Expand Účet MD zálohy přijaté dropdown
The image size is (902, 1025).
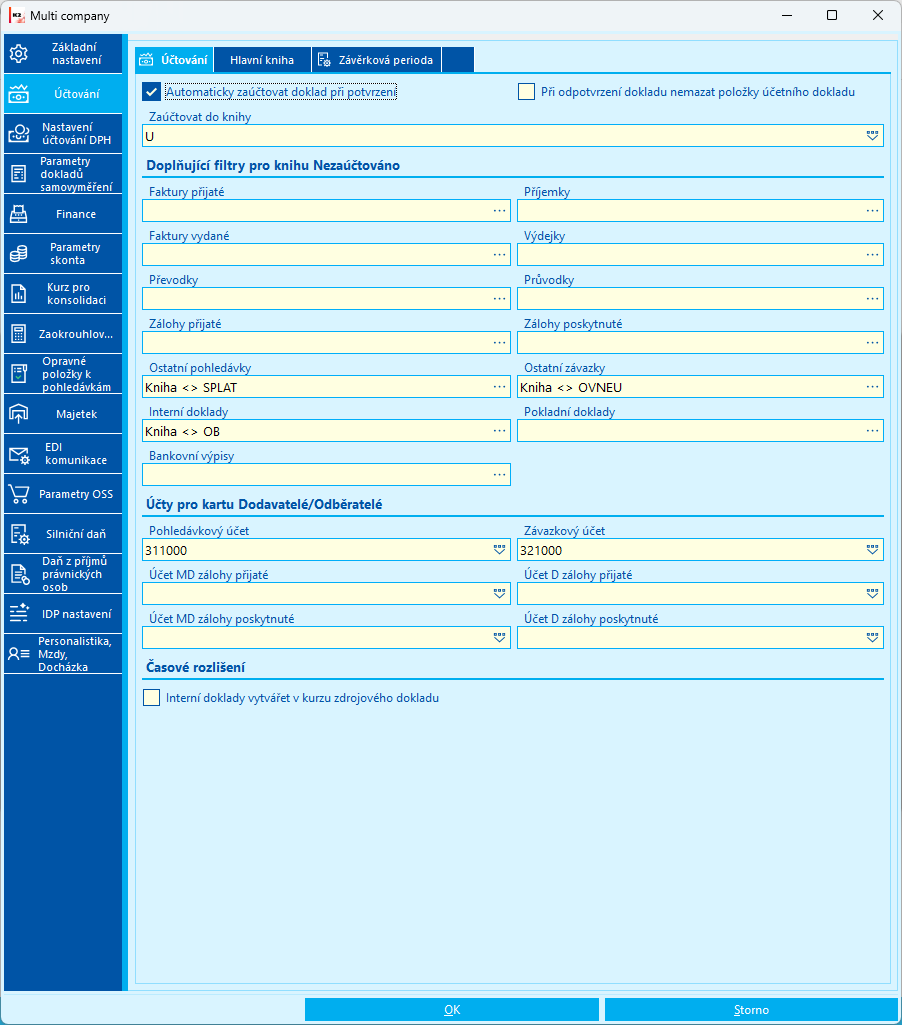[x=499, y=594]
